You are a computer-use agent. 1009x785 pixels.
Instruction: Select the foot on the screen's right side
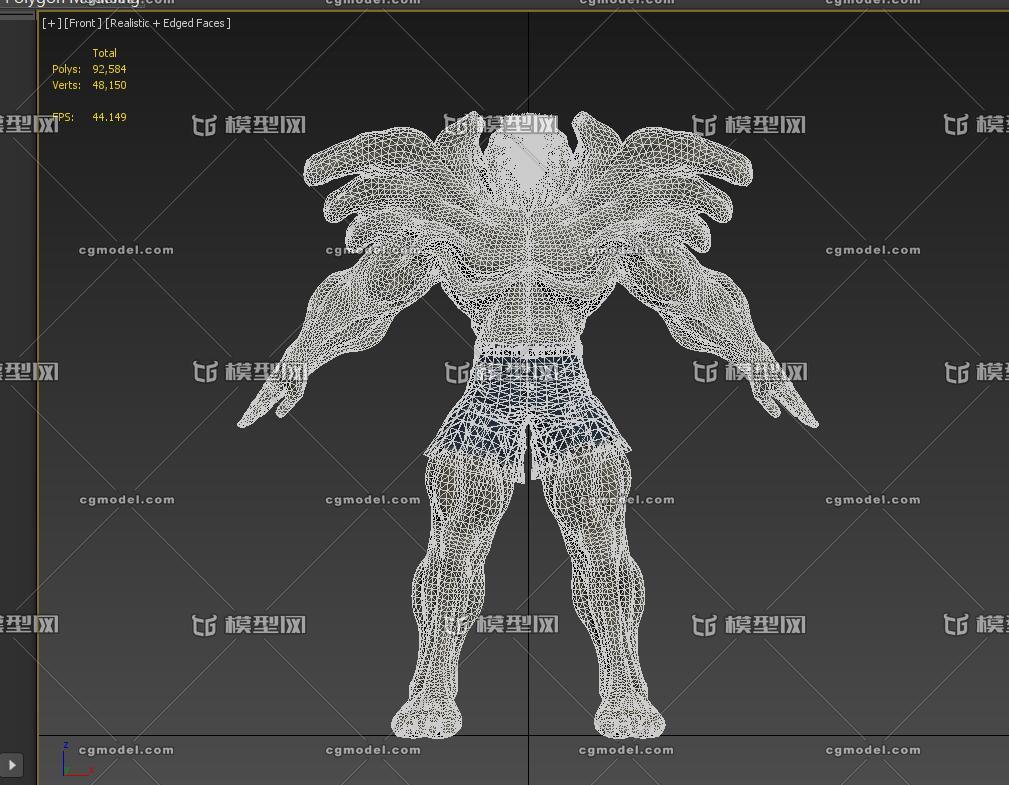(x=629, y=717)
